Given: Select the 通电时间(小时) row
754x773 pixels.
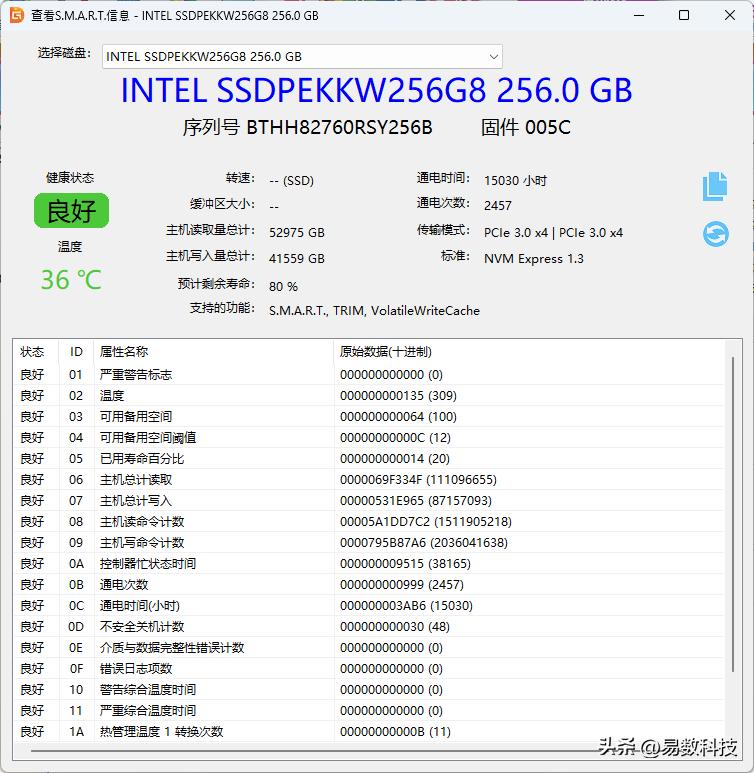Looking at the screenshot, I should 369,605.
